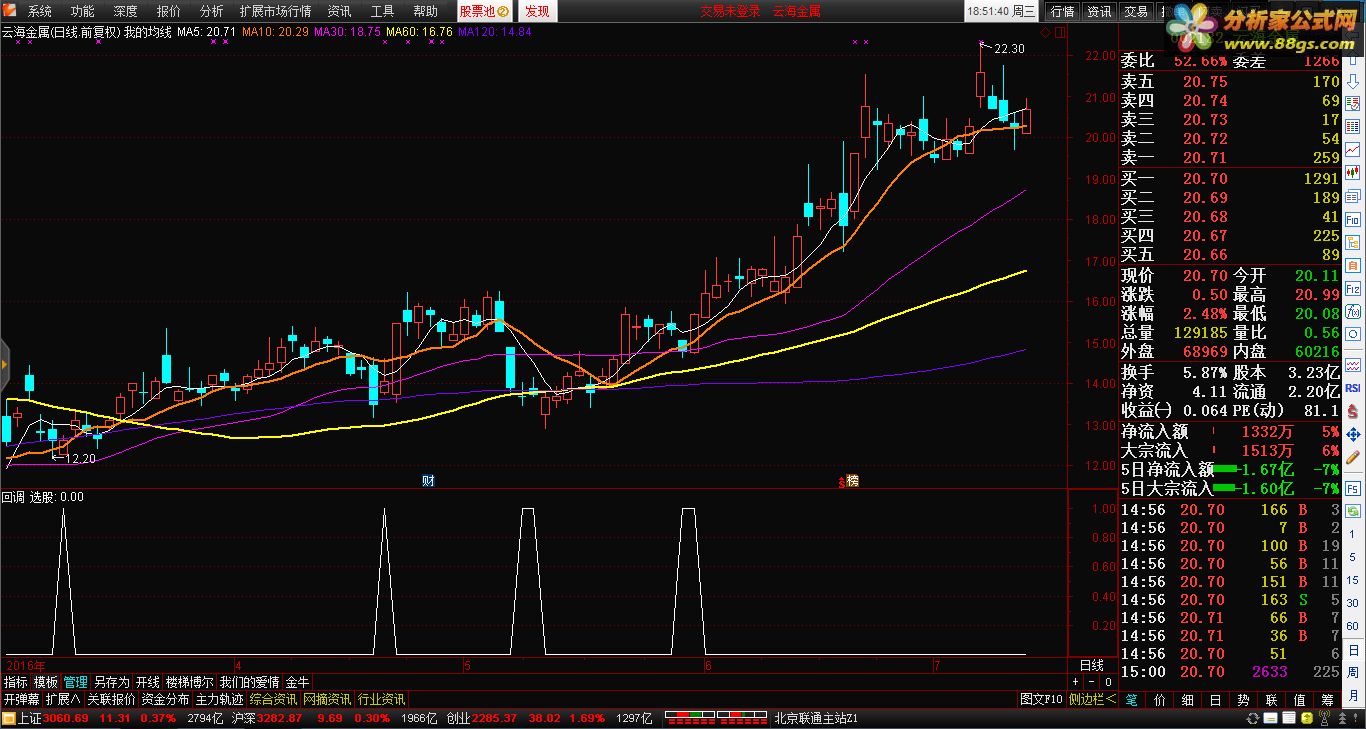
Task: Open the 功能 menu
Action: (x=83, y=11)
